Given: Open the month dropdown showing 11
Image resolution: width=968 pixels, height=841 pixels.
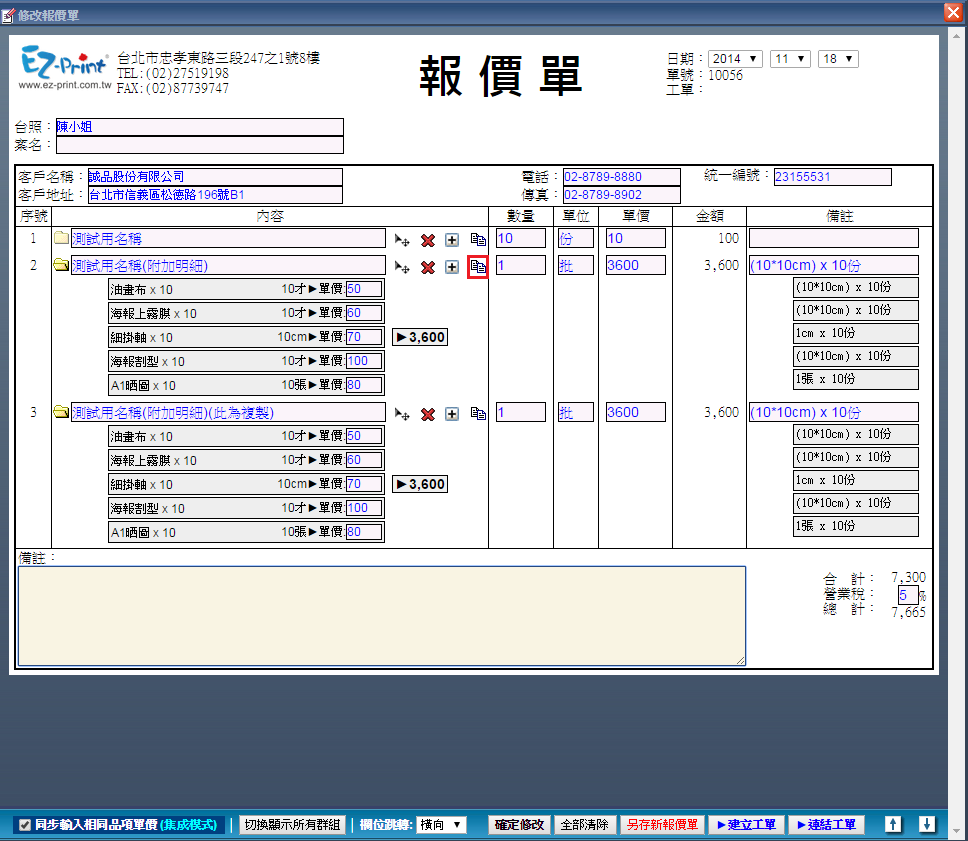Looking at the screenshot, I should pos(790,59).
